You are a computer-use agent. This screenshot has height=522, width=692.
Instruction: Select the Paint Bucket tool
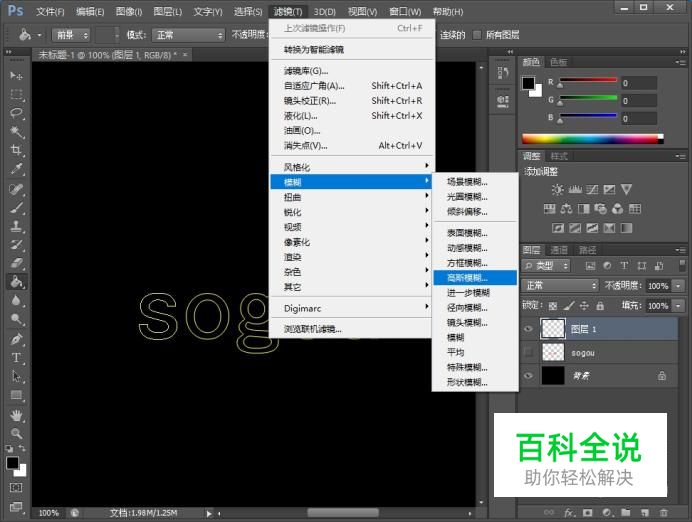pyautogui.click(x=16, y=282)
